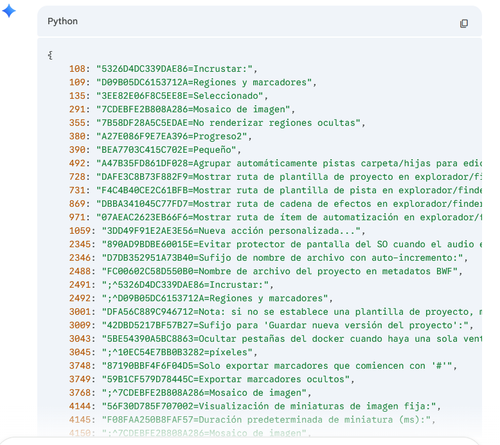
Task: Click the 'Pequeño' string on line 390
Action: [168, 150]
